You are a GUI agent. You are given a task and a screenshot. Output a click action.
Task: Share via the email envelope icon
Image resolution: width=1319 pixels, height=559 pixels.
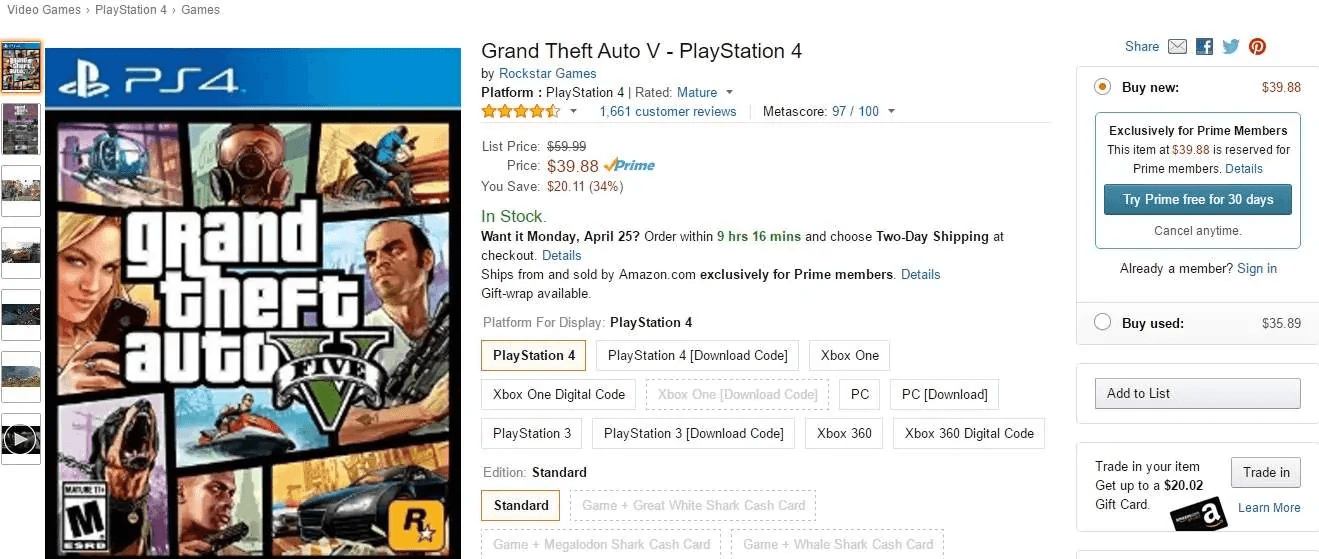coord(1177,47)
